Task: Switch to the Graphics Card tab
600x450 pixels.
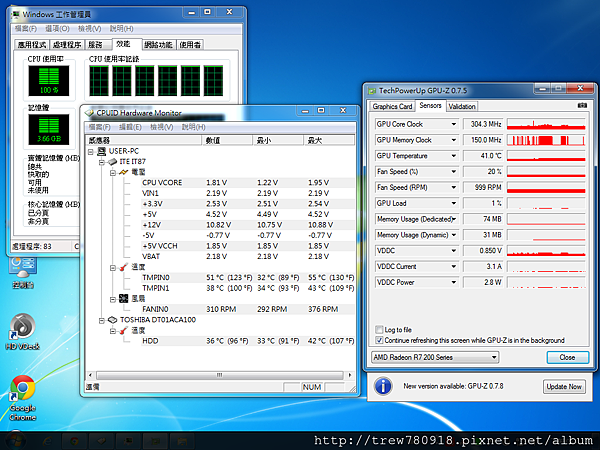Action: (x=393, y=106)
